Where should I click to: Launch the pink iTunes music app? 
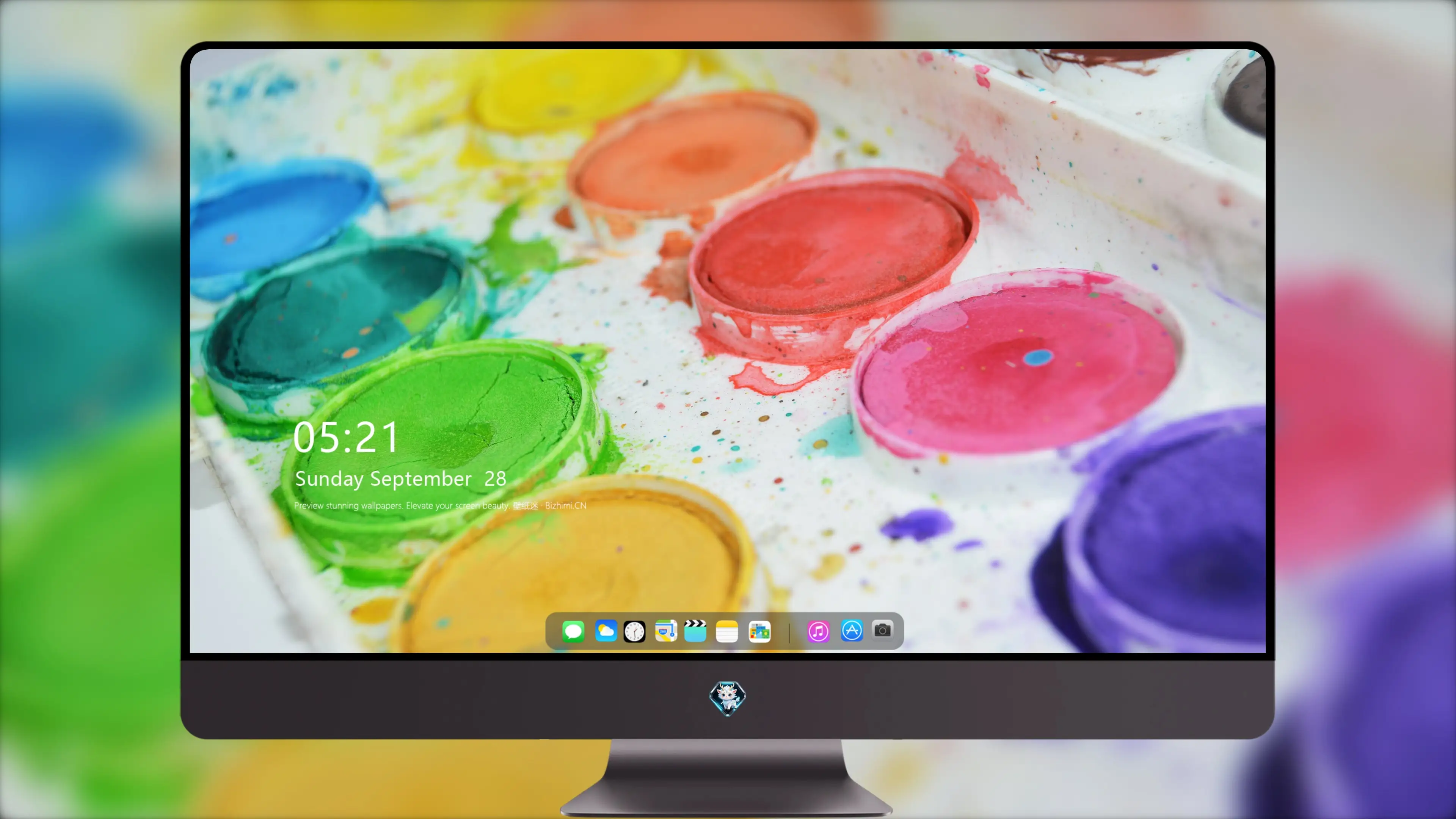819,631
